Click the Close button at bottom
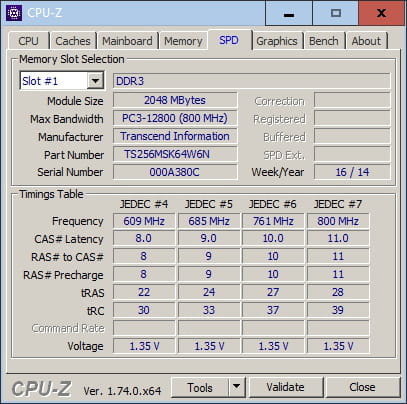Screen dimensions: 407x404 (x=362, y=387)
